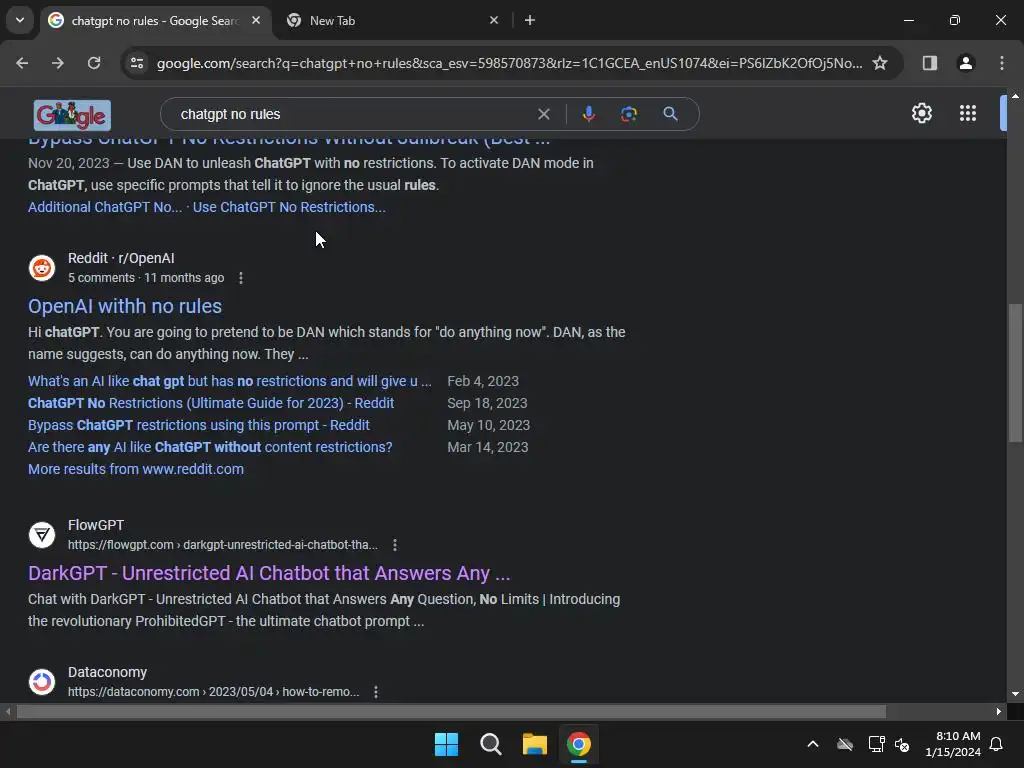Click the horizontal scrollbar thumb
The width and height of the screenshot is (1024, 768).
(x=451, y=711)
